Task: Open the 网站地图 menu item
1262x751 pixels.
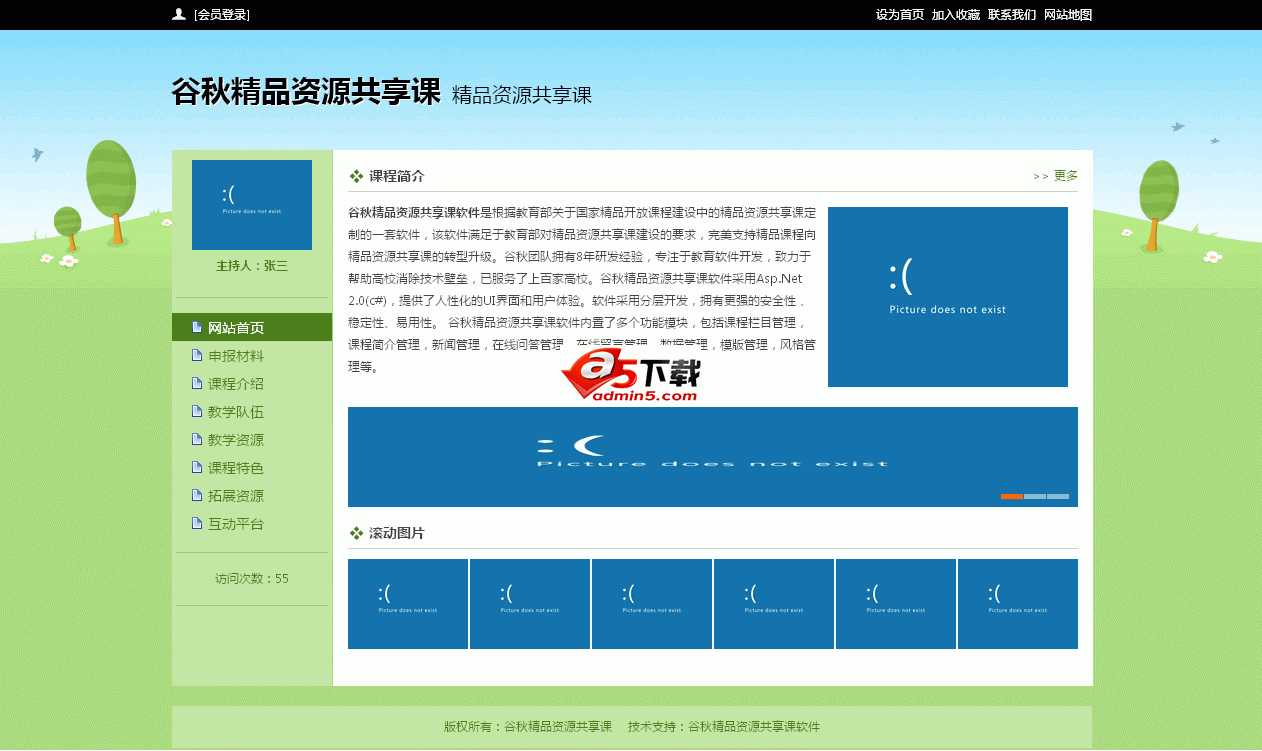Action: [1068, 15]
